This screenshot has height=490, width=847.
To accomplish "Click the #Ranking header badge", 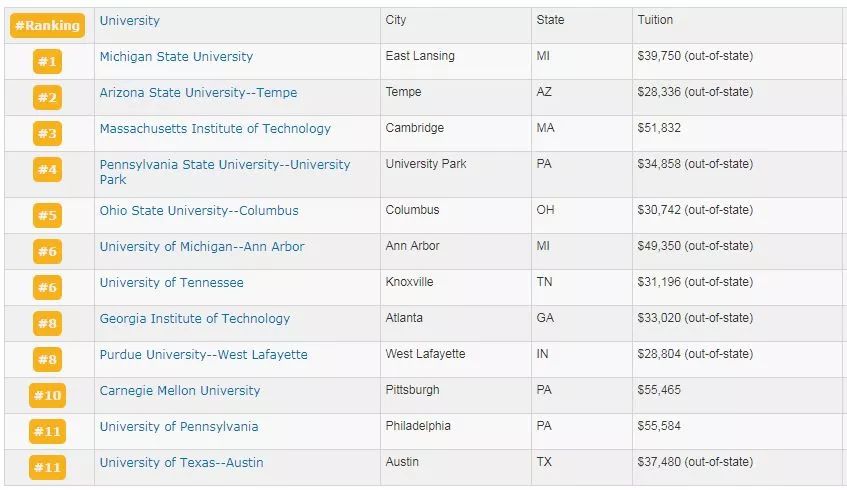I will (x=47, y=25).
